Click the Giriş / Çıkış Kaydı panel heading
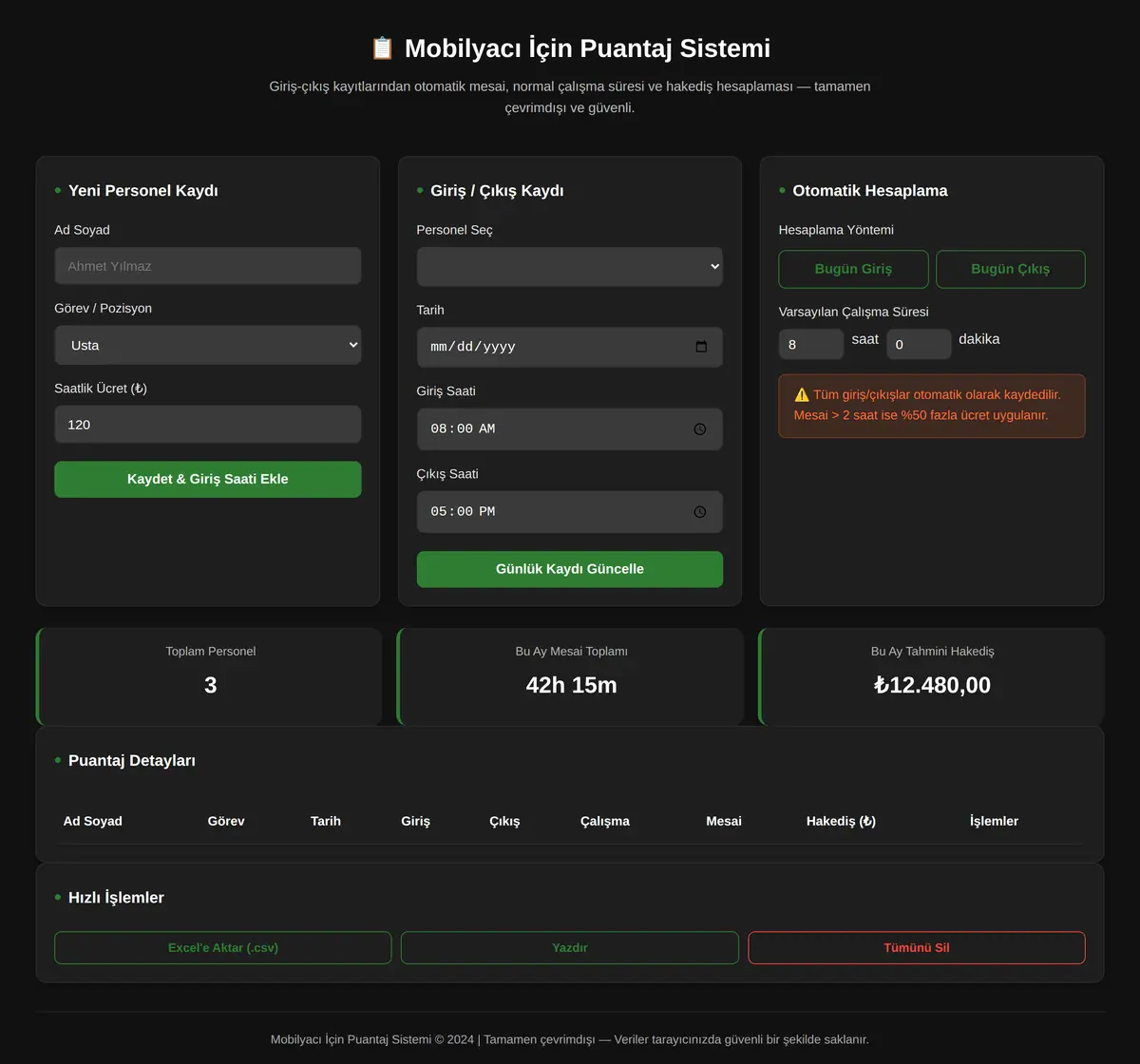This screenshot has height=1064, width=1140. pos(497,191)
